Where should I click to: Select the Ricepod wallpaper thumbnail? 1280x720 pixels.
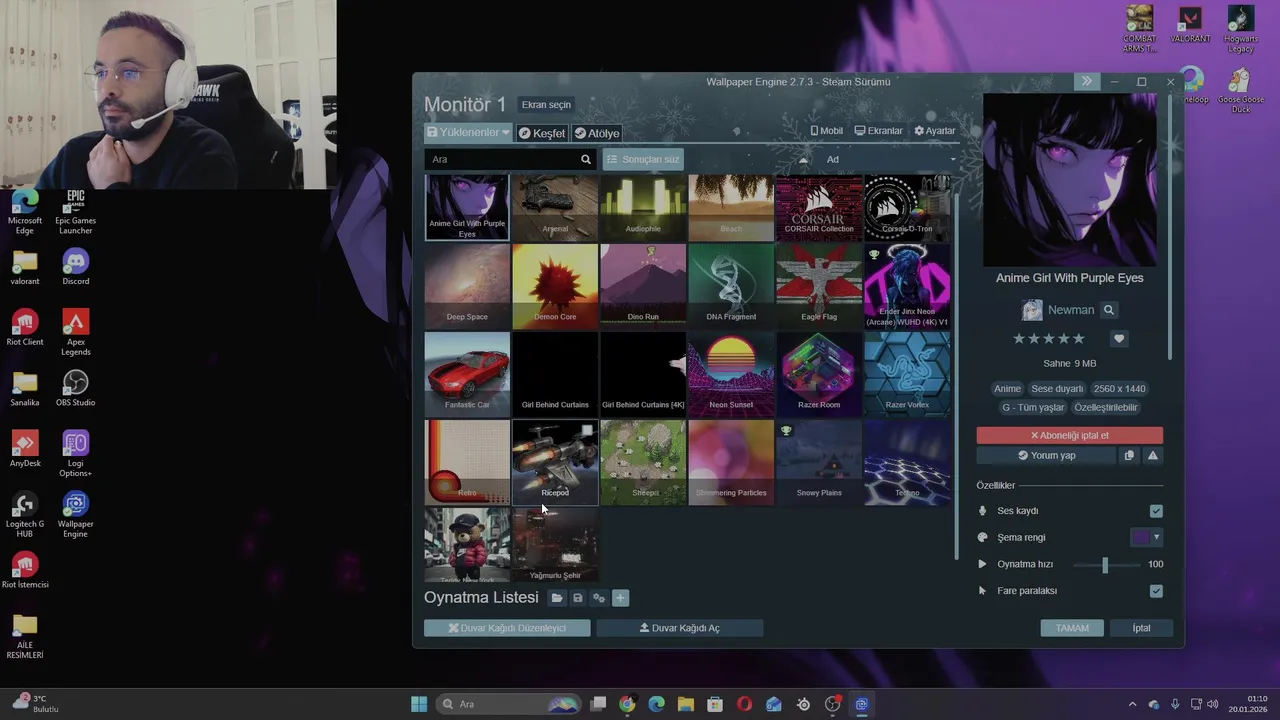coord(555,461)
